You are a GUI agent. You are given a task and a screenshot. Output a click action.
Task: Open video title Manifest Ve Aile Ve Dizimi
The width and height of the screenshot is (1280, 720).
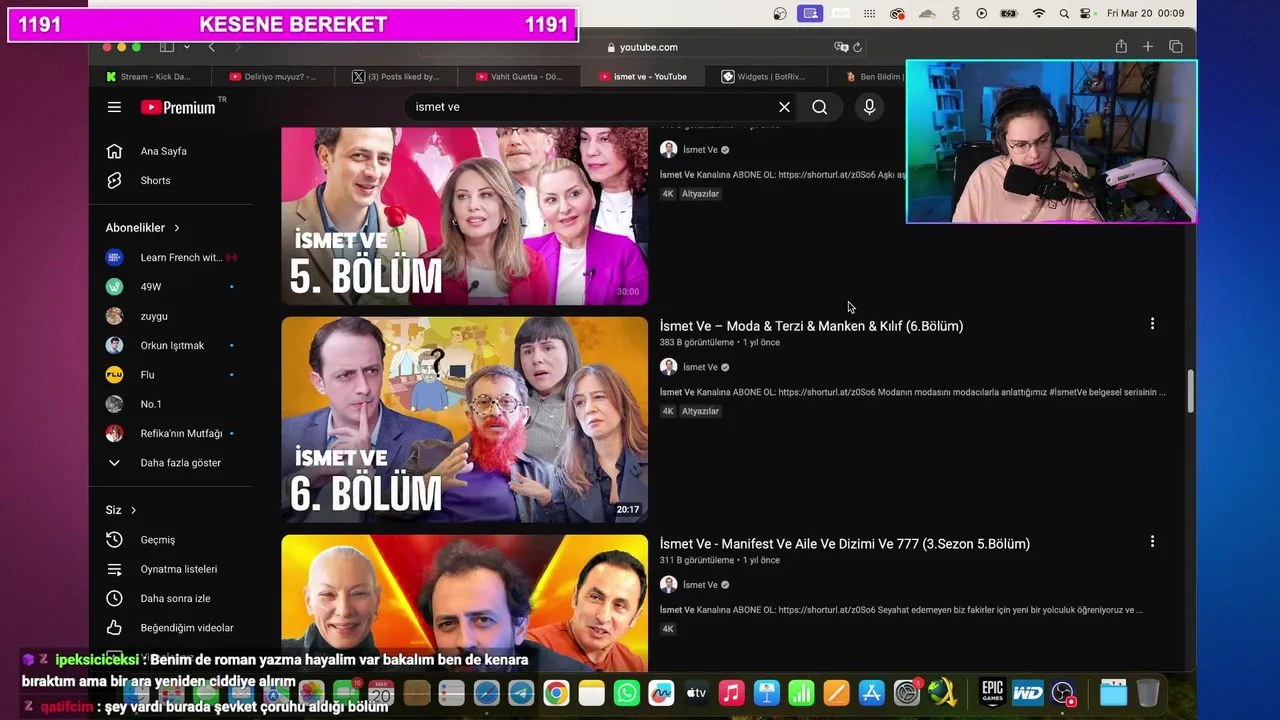[x=844, y=544]
